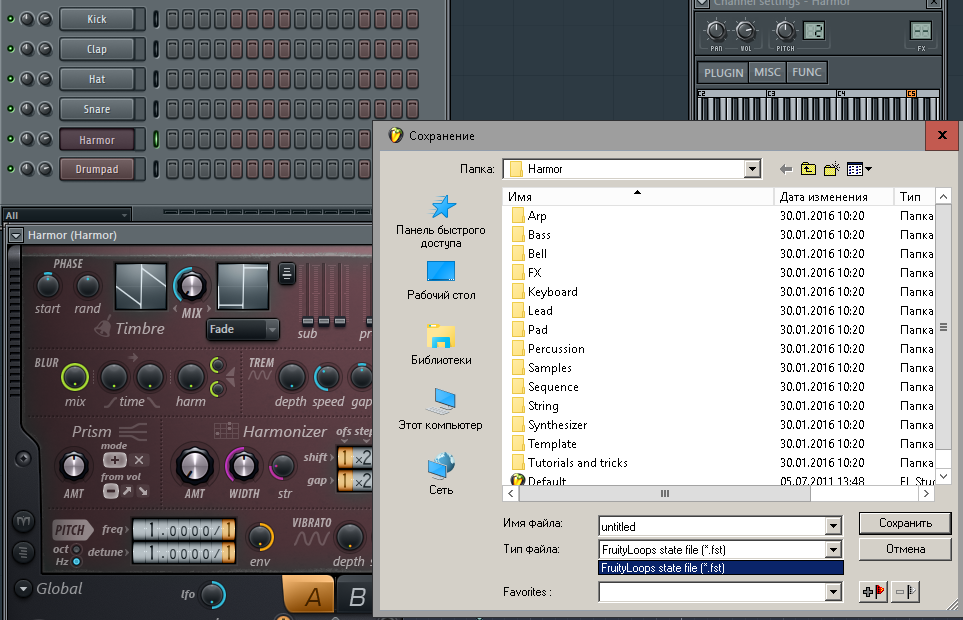Select the Drumpad channel button
Screen dimensions: 963x620
tap(97, 169)
